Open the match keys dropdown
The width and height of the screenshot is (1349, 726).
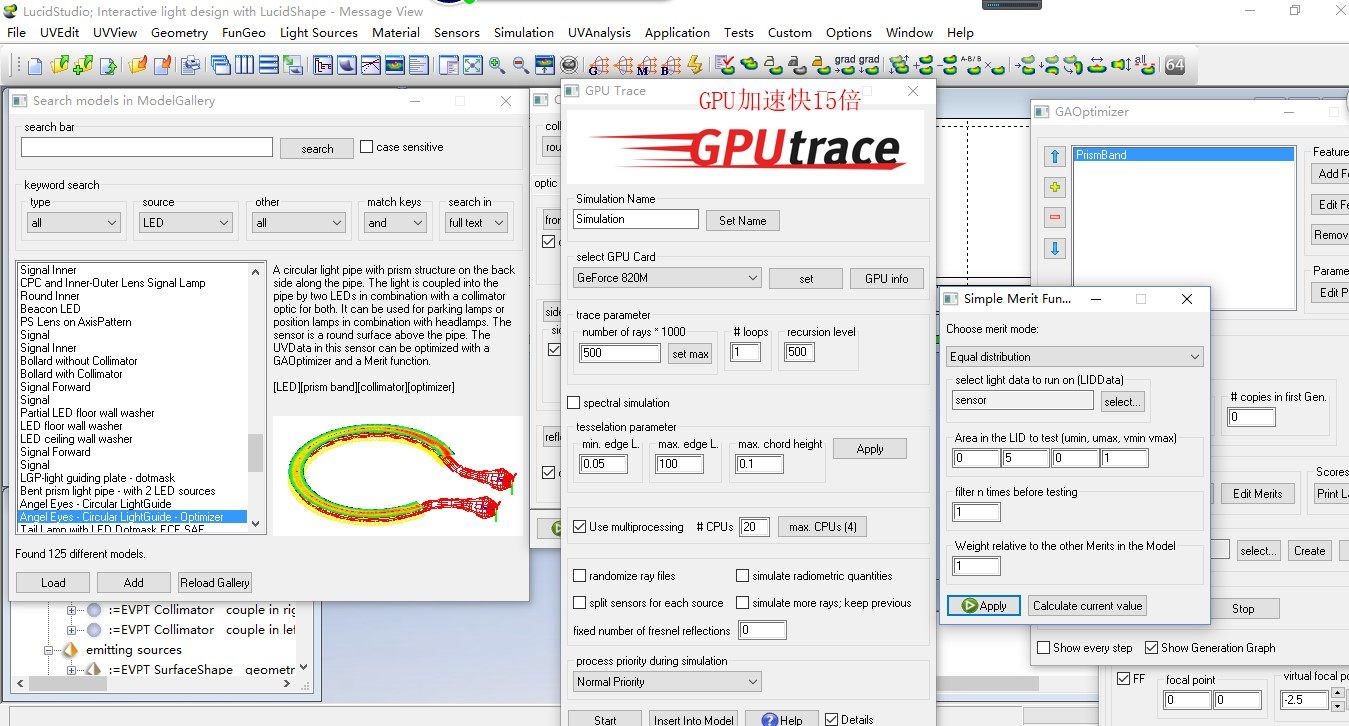coord(396,223)
